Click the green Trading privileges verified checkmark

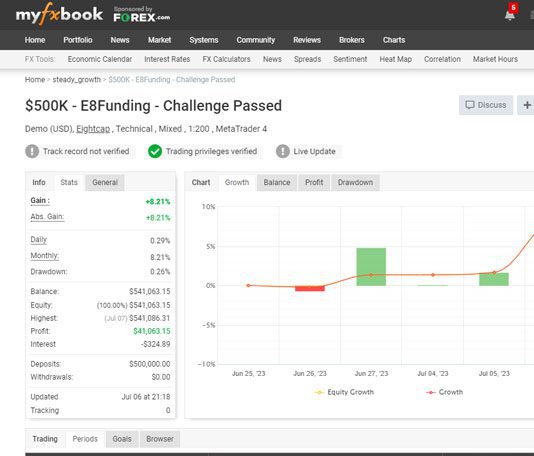point(155,151)
